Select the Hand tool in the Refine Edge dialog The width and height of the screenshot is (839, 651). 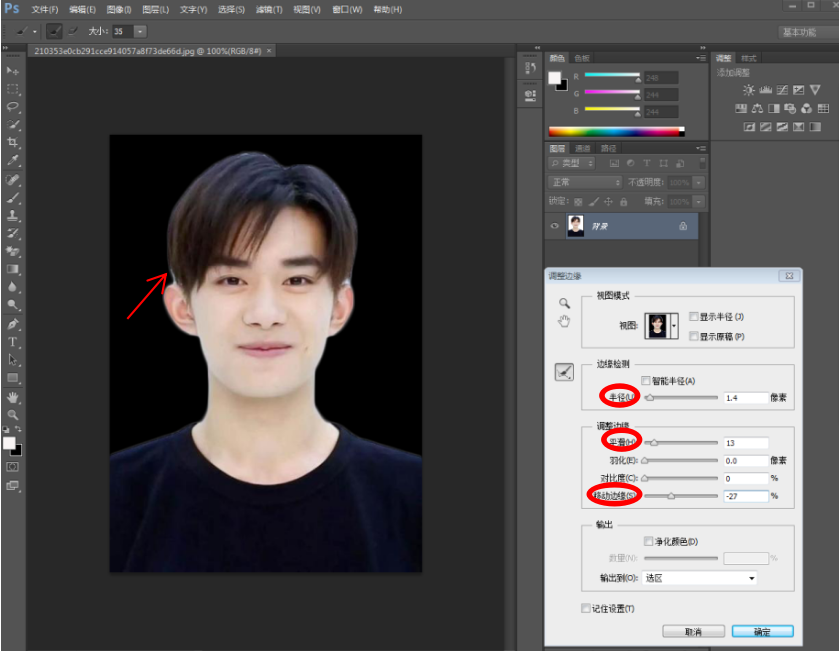point(563,321)
